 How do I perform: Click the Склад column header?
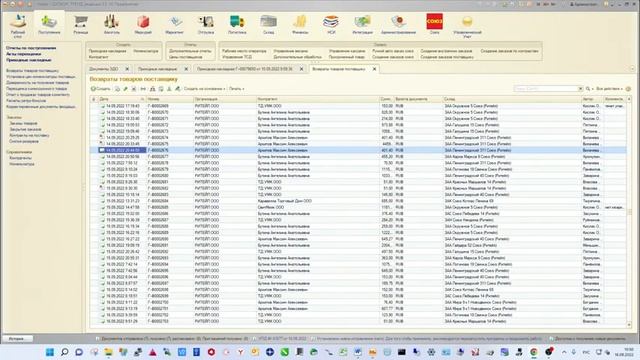512,99
